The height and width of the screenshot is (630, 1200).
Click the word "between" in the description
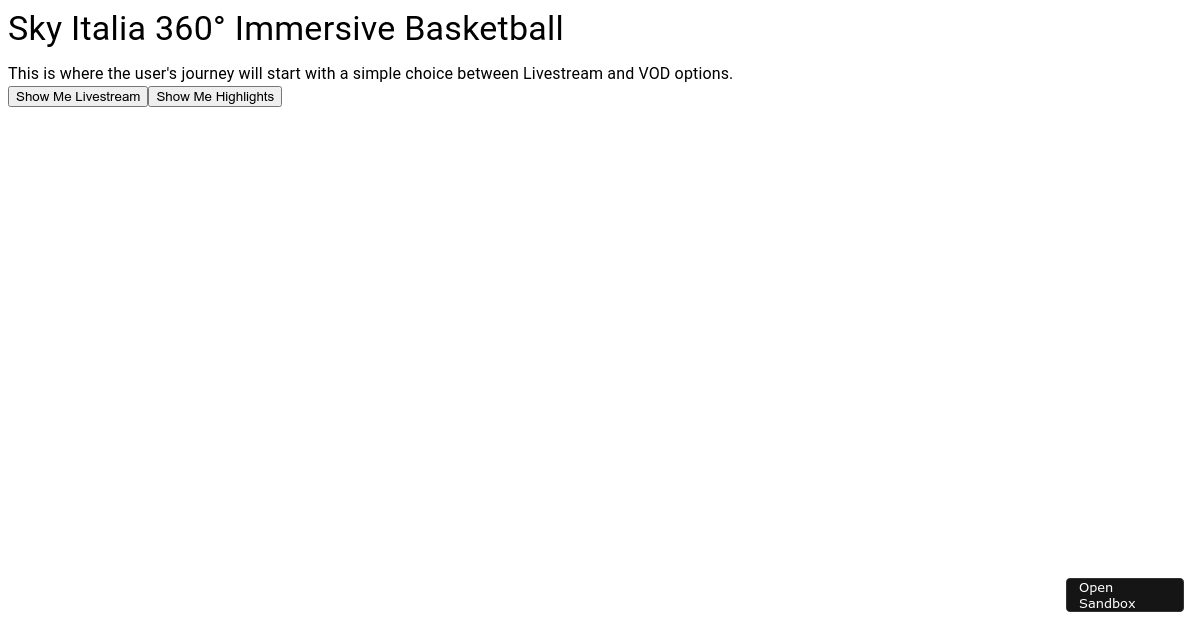pos(488,74)
